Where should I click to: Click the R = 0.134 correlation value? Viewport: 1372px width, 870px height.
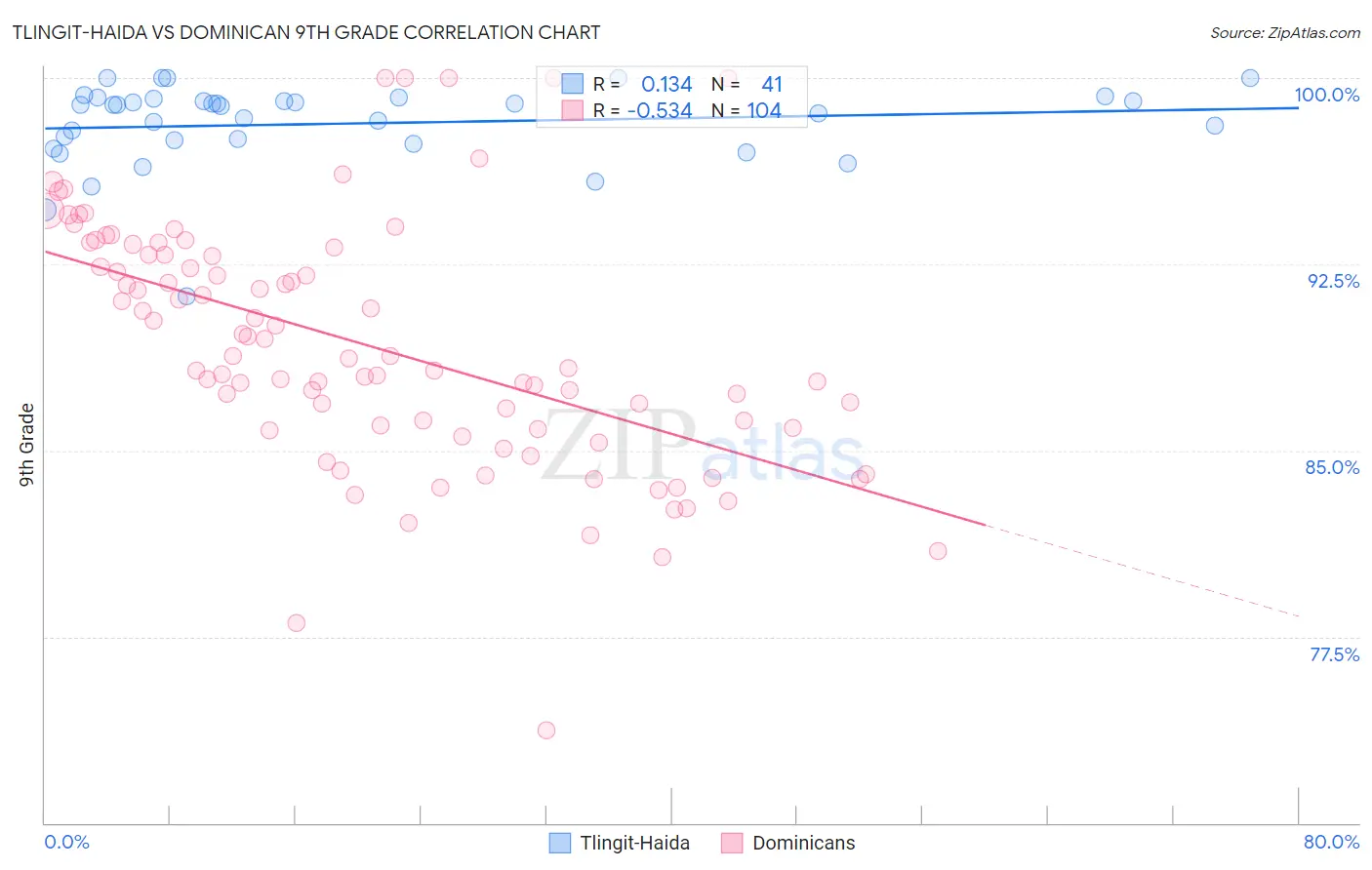[x=643, y=84]
